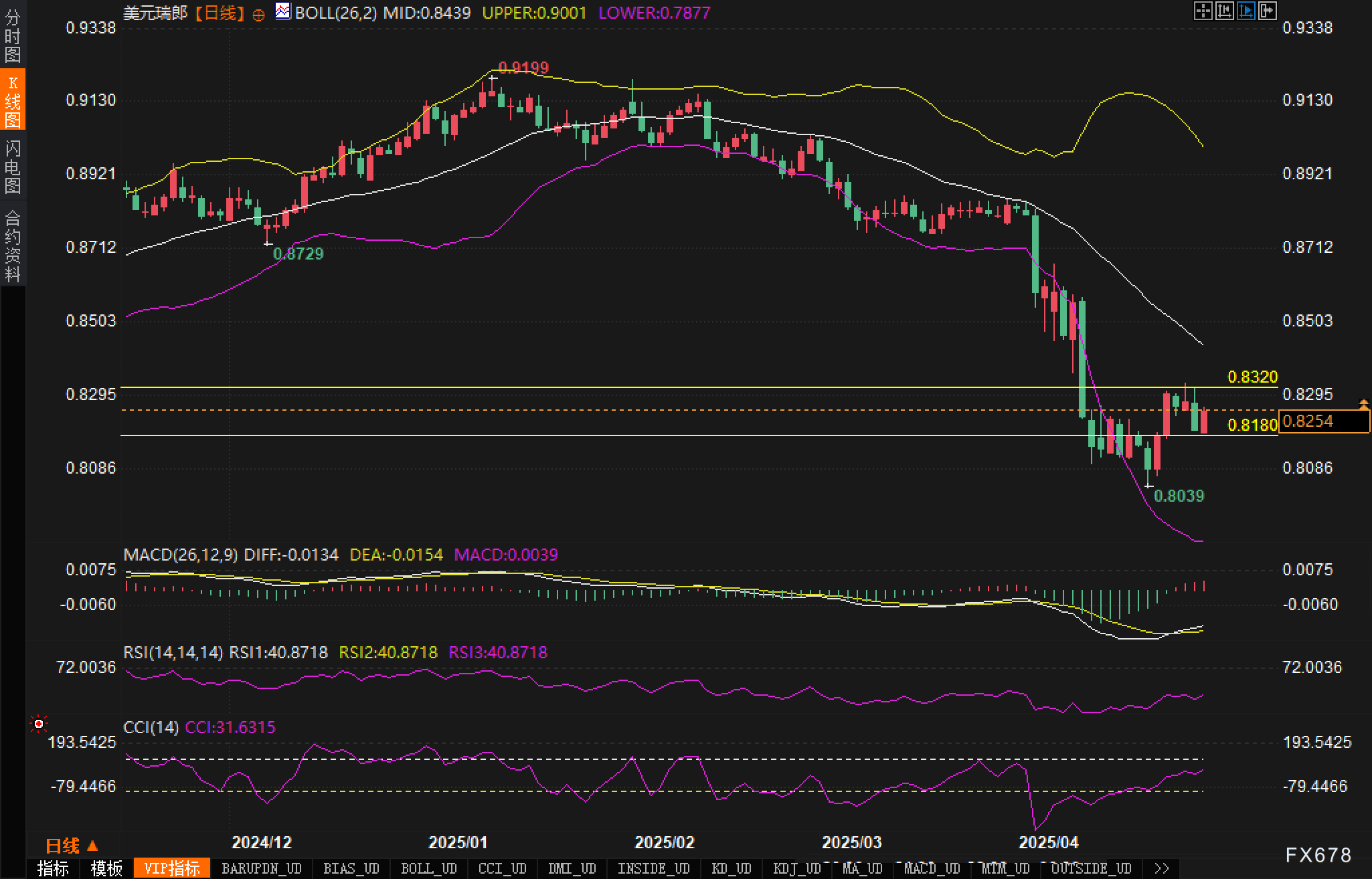
Task: Select the MACD_UD indicator
Action: (932, 868)
